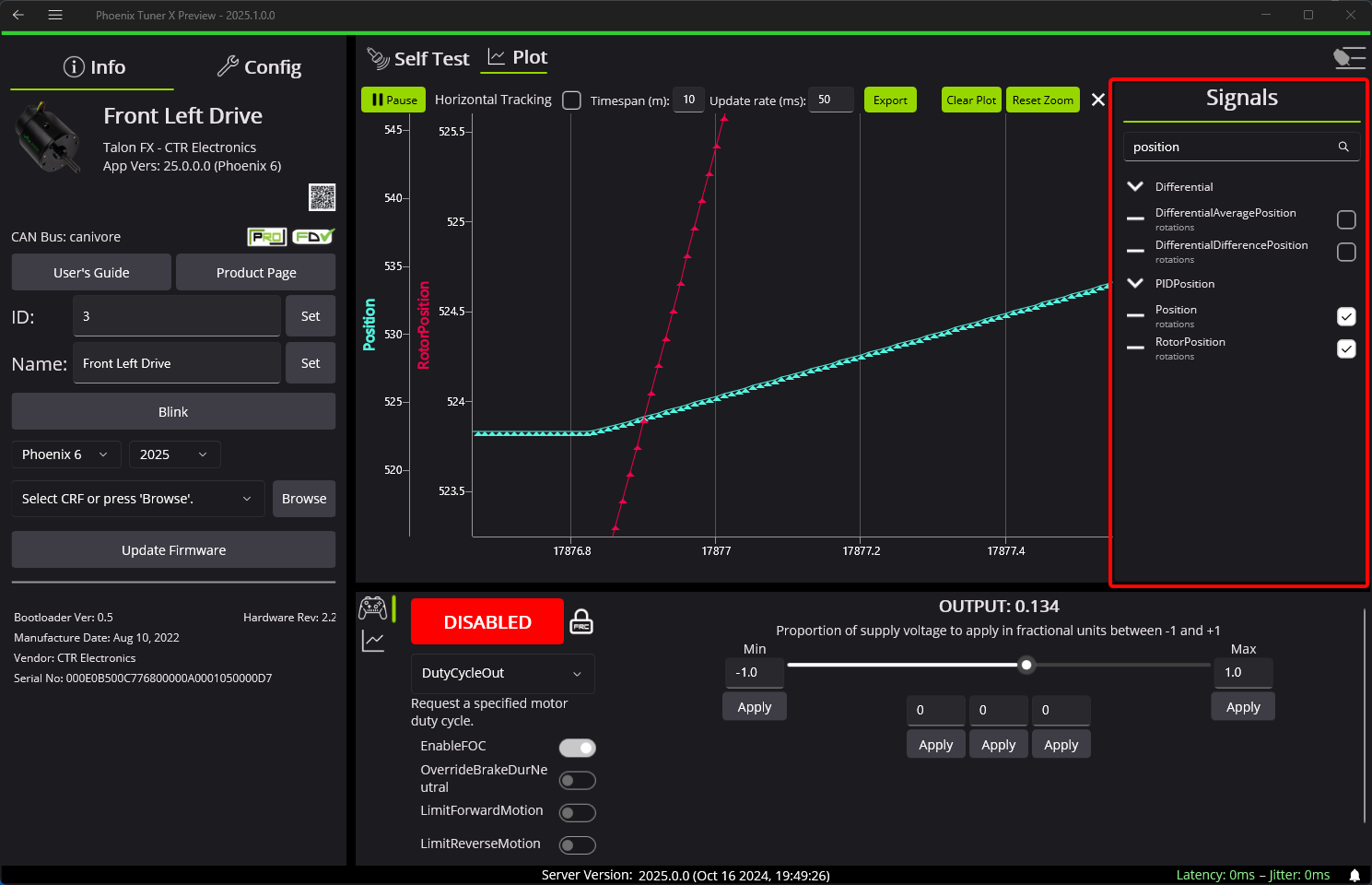Screen dimensions: 1372x885
Task: Open the DutyCycleOut control dropdown
Action: [502, 673]
